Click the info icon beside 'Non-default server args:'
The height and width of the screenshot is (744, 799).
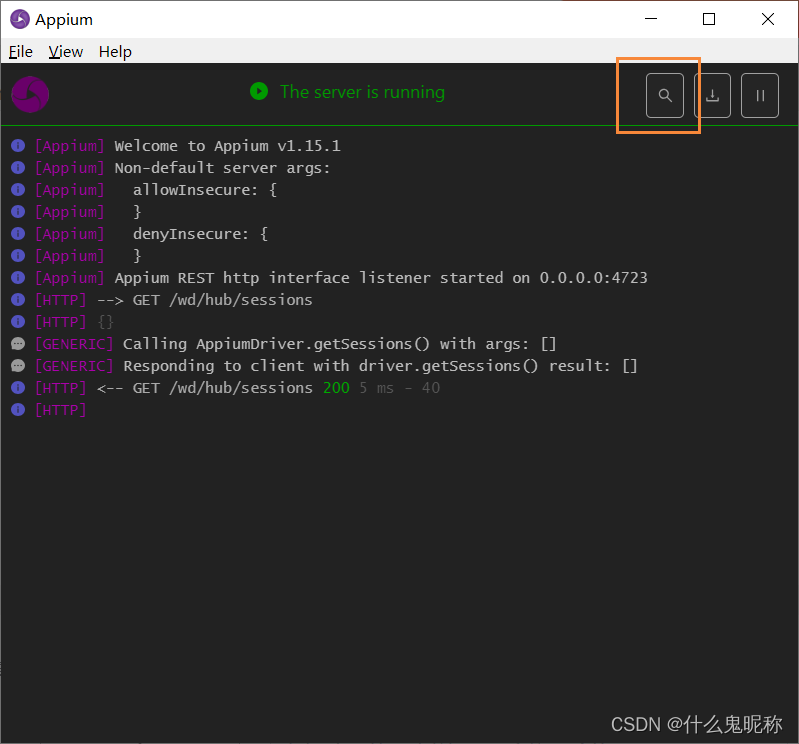pyautogui.click(x=18, y=168)
